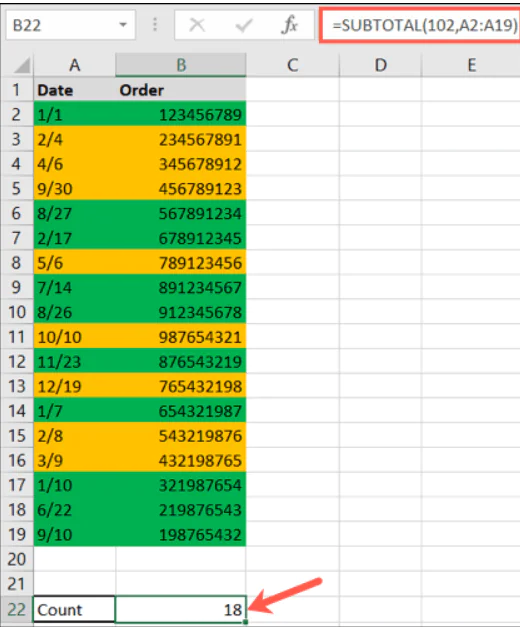Select order cell 789123456
520x627 pixels.
coord(181,263)
